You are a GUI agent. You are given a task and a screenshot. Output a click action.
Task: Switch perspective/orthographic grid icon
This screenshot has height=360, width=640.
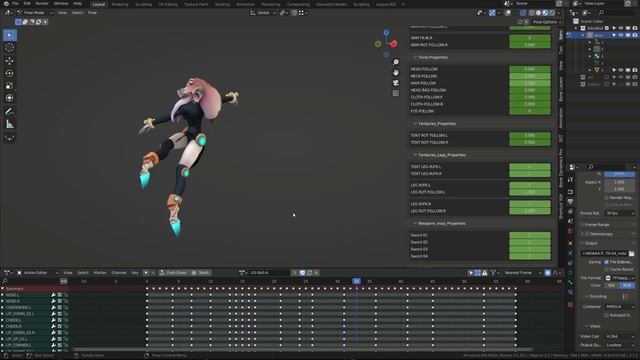click(396, 93)
